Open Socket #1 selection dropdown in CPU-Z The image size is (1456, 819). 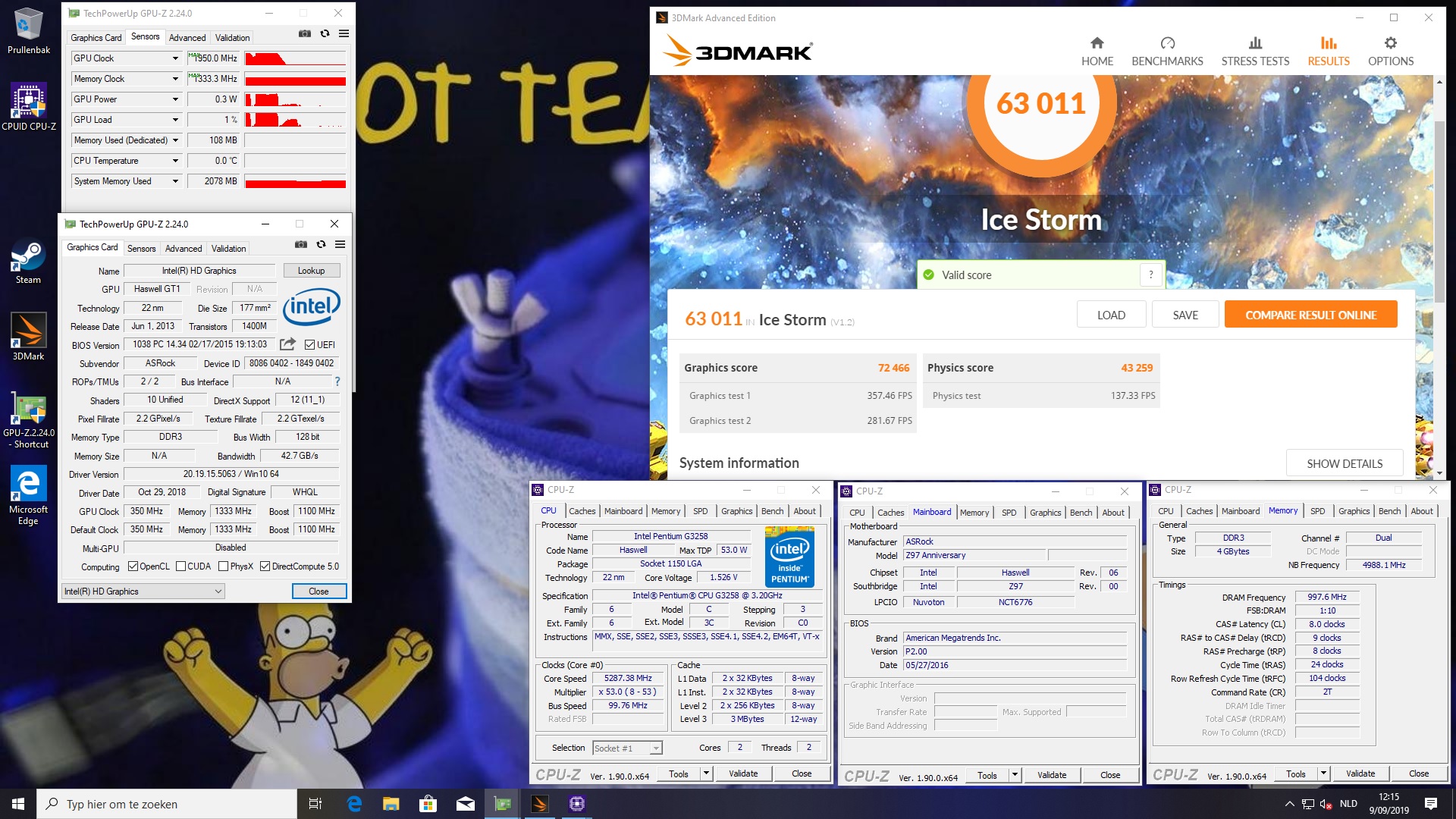tap(627, 748)
